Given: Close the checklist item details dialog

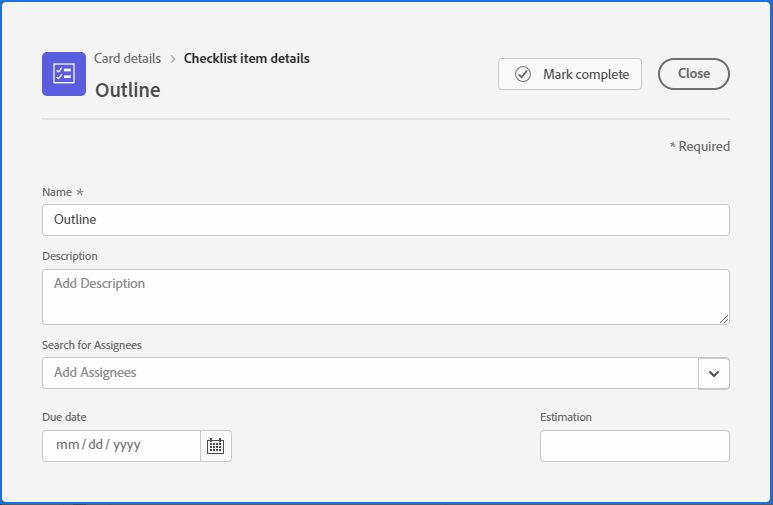Looking at the screenshot, I should tap(693, 74).
